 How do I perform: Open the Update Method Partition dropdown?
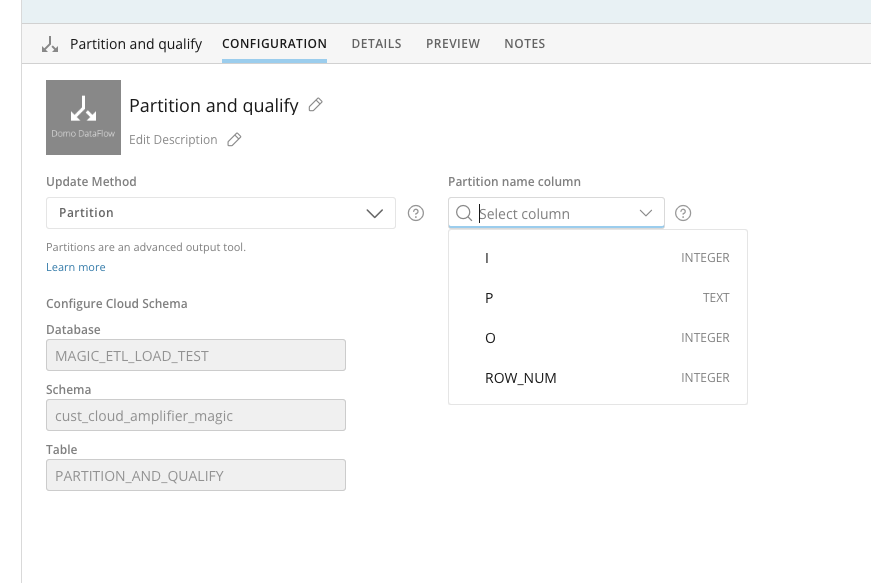pos(220,213)
